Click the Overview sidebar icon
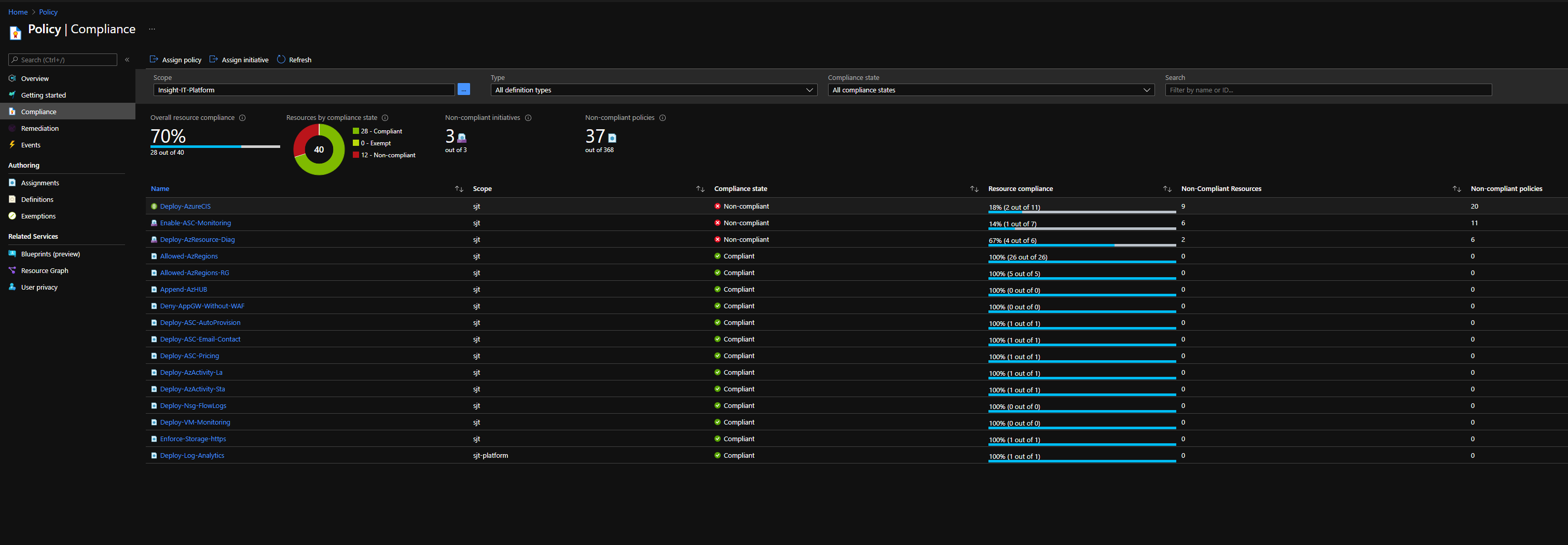This screenshot has height=545, width=1568. [x=12, y=78]
